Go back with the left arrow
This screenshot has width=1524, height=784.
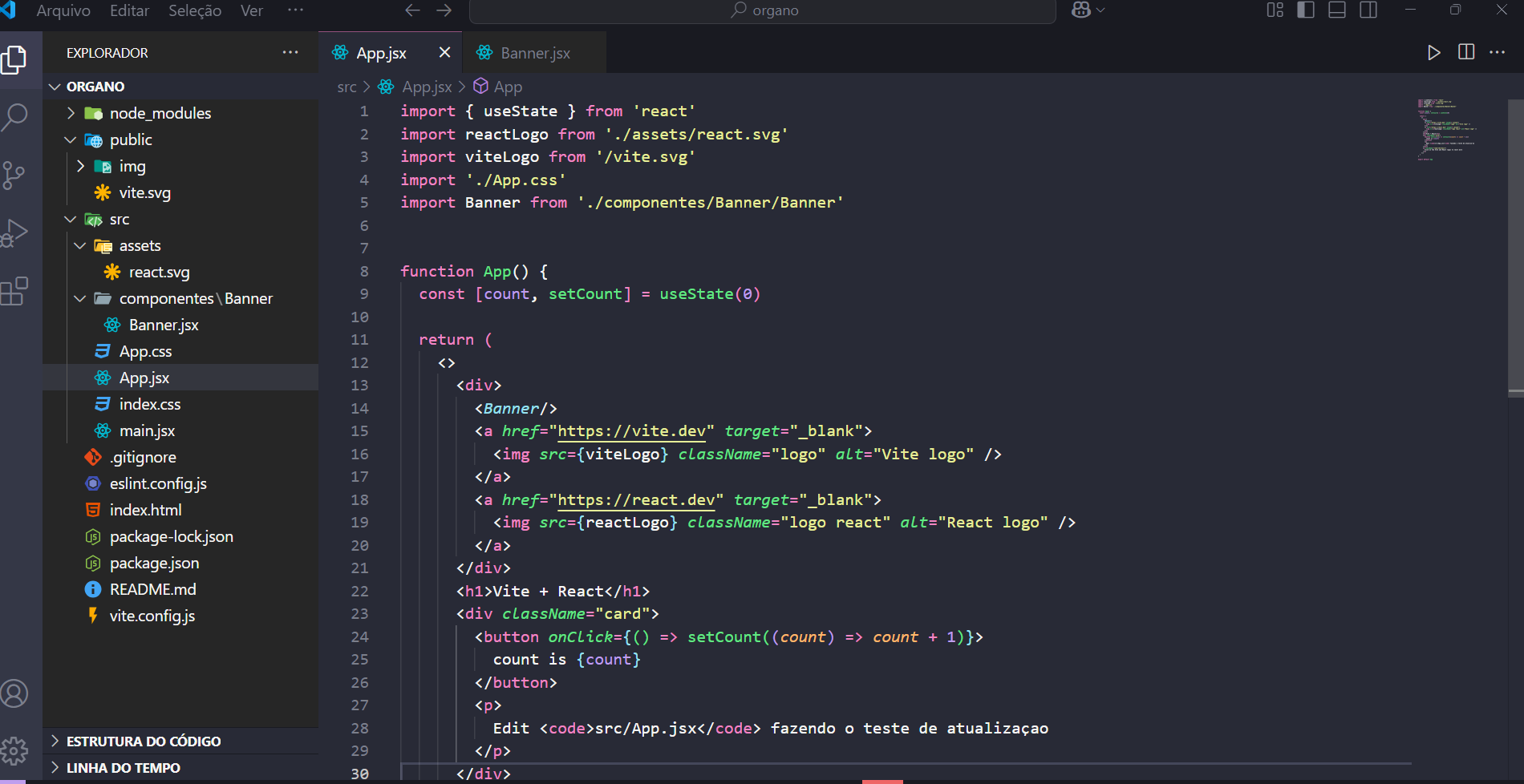(412, 10)
